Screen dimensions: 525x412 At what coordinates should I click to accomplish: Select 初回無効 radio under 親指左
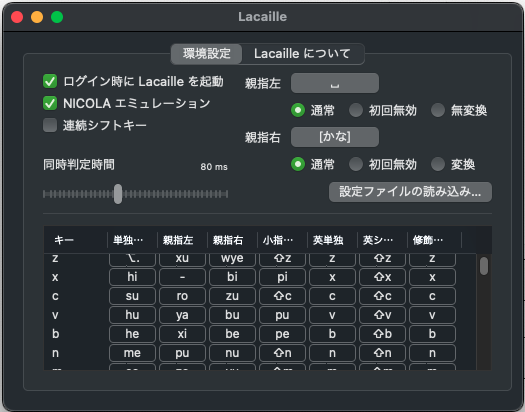pos(356,110)
